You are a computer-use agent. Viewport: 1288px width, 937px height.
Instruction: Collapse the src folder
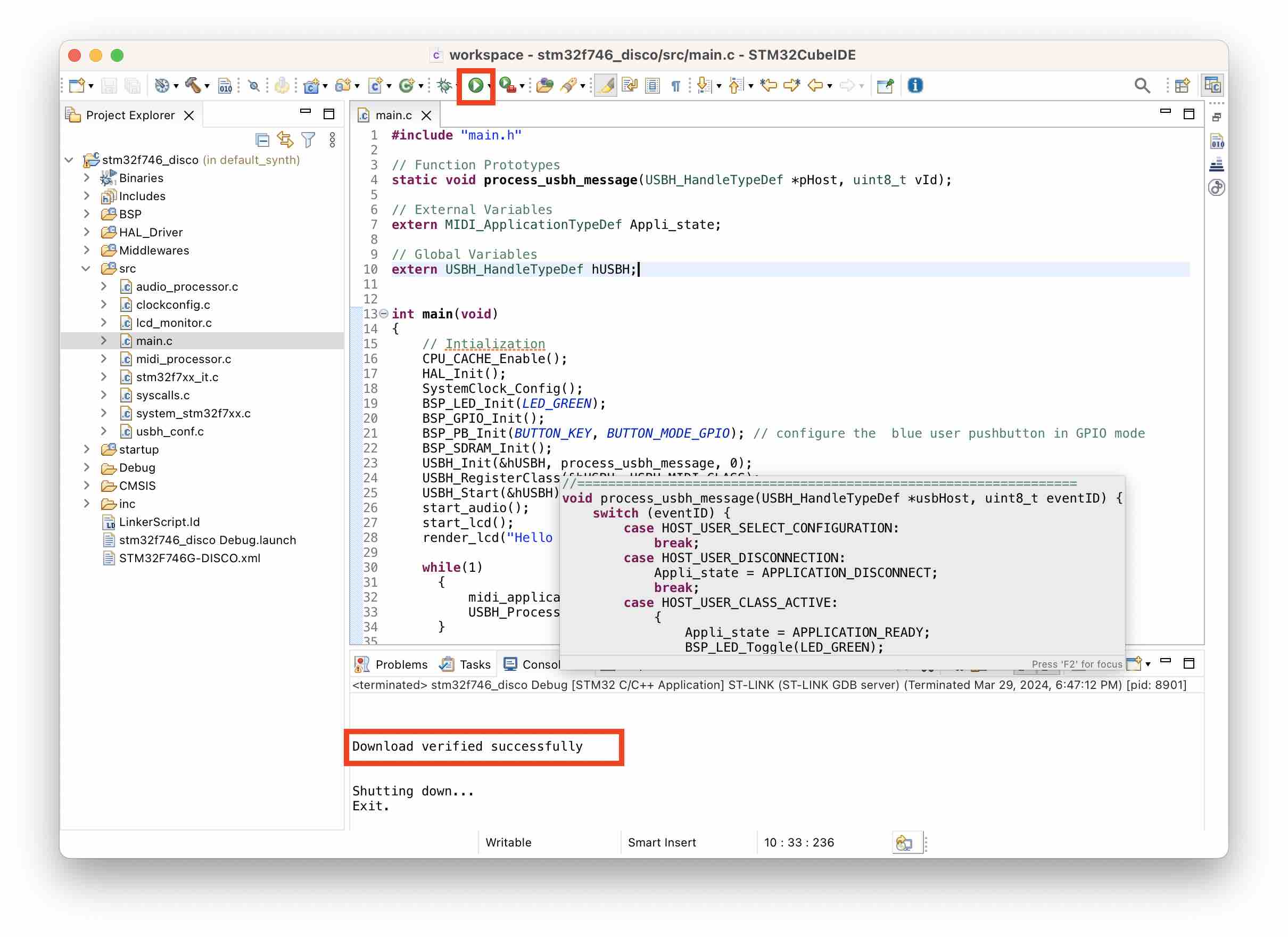[86, 269]
